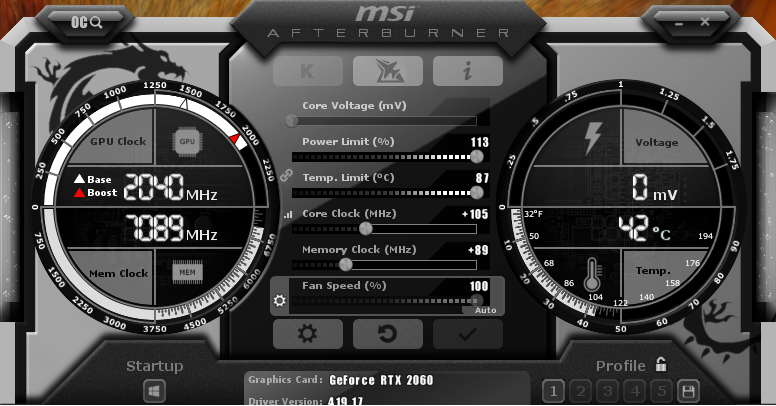Click the 42 °C temperature readout
Screen dimensions: 776x406
pyautogui.click(x=644, y=229)
